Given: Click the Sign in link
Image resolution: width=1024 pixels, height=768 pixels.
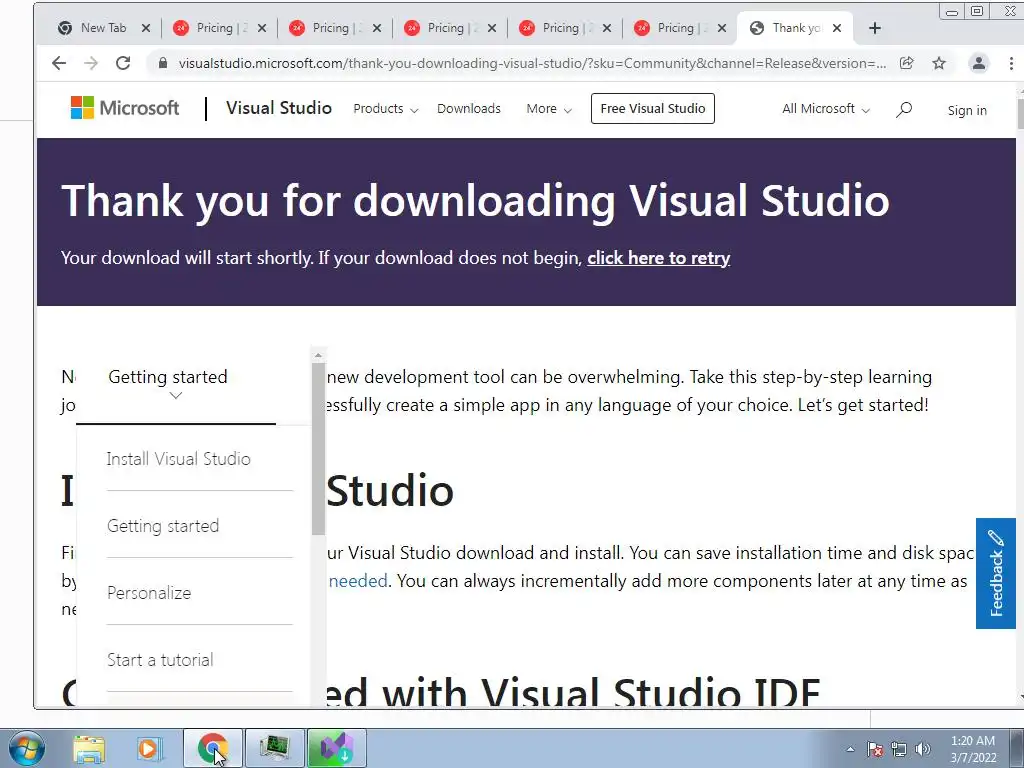Looking at the screenshot, I should click(967, 110).
